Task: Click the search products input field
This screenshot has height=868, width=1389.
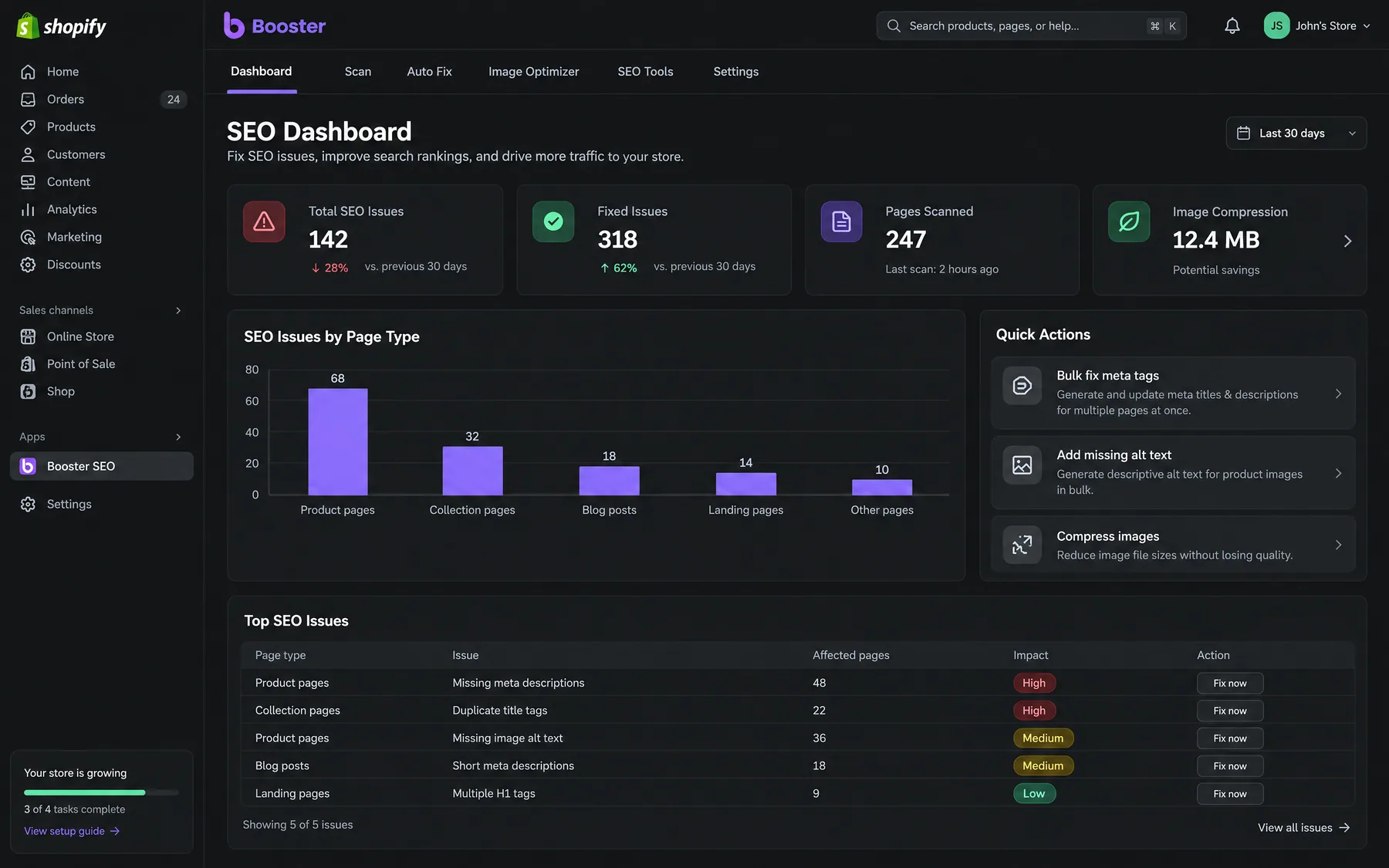Action: pyautogui.click(x=1031, y=25)
